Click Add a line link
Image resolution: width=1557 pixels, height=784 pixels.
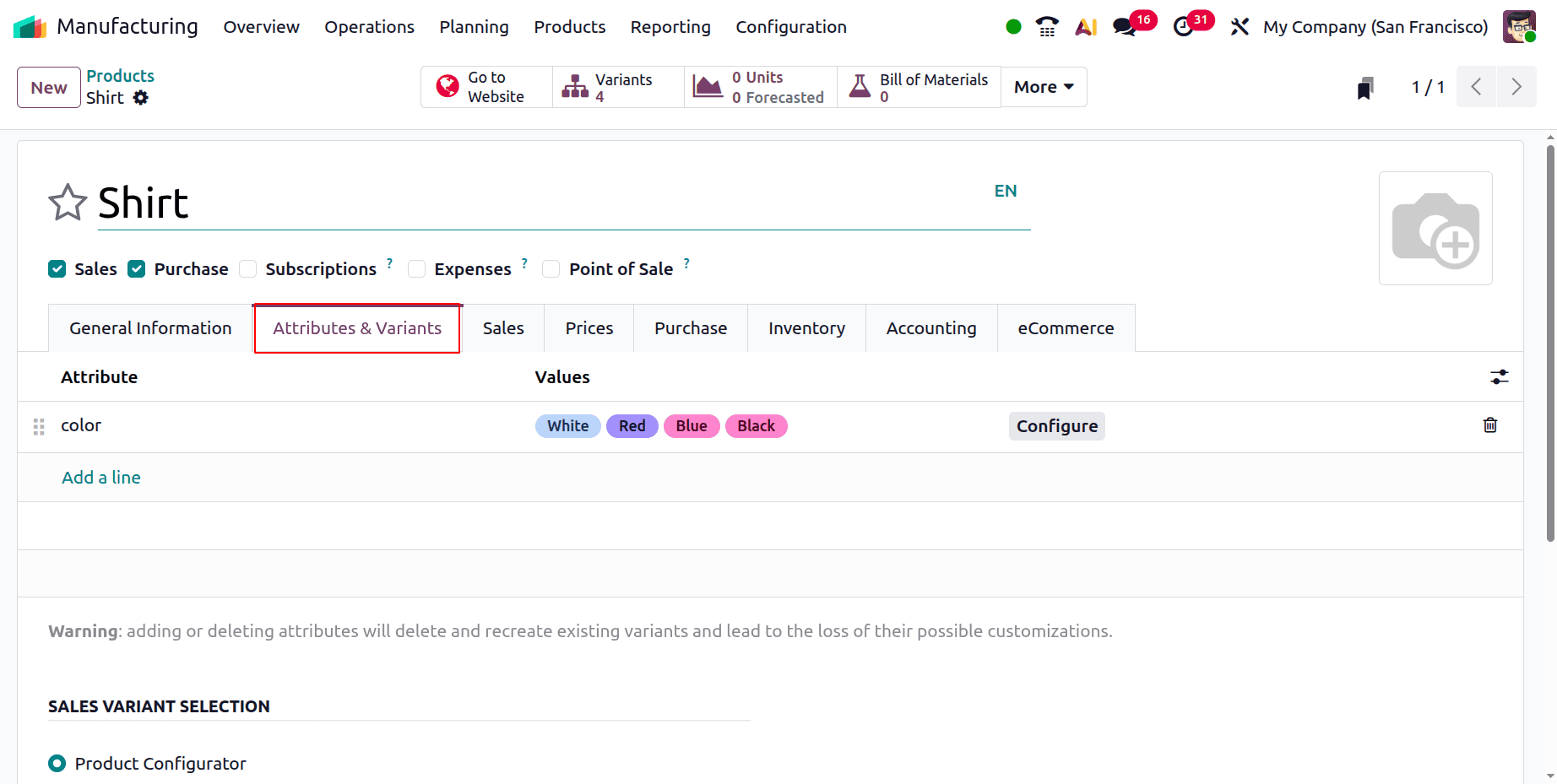pyautogui.click(x=101, y=478)
